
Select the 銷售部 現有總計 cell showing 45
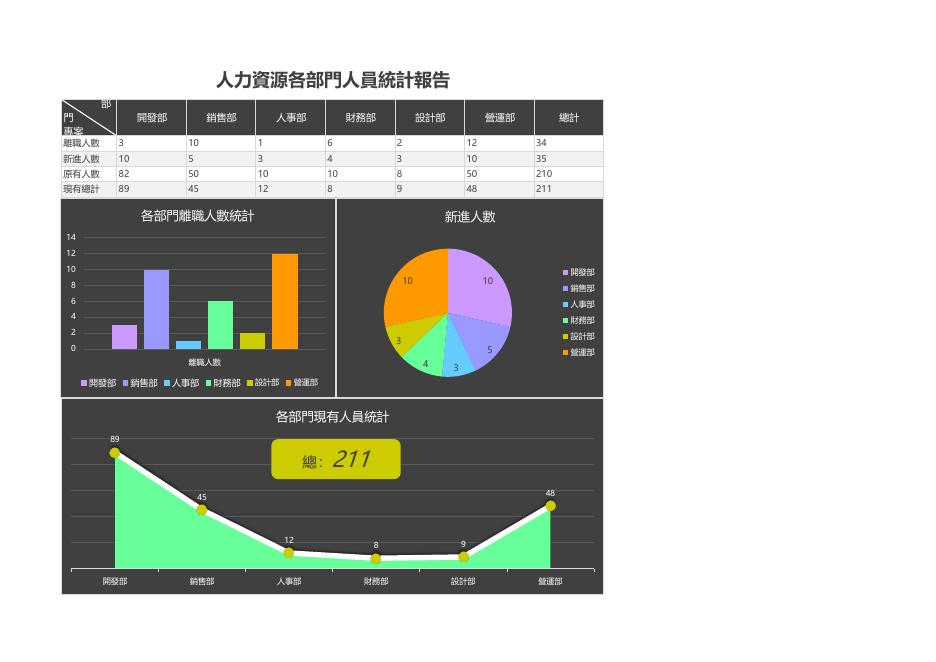pos(221,189)
